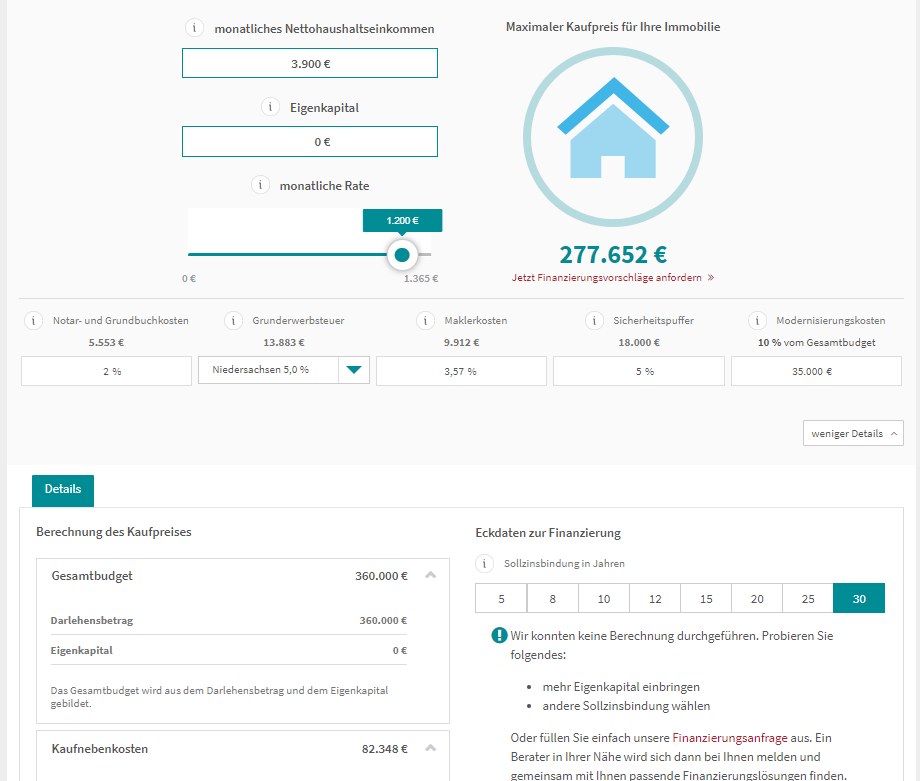The width and height of the screenshot is (920, 781).
Task: Open the Finanzierungsanfrage link
Action: click(729, 738)
